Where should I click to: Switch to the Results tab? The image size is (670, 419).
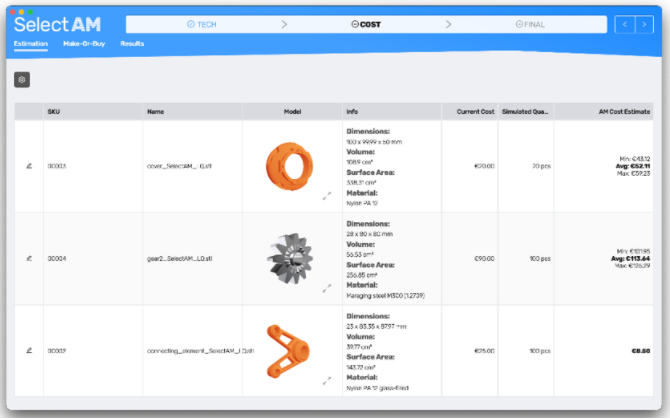pyautogui.click(x=132, y=44)
